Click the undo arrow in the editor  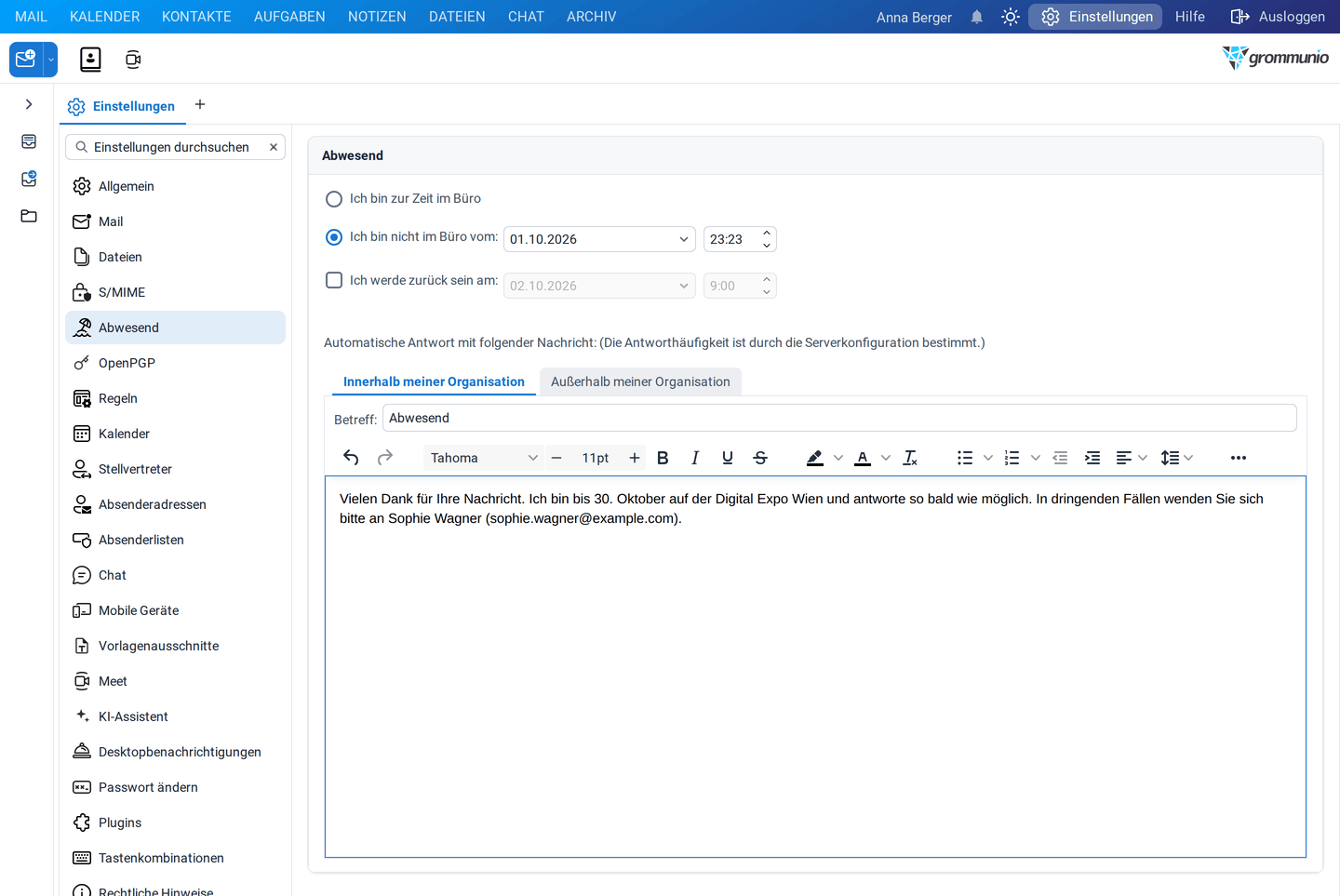[x=351, y=458]
